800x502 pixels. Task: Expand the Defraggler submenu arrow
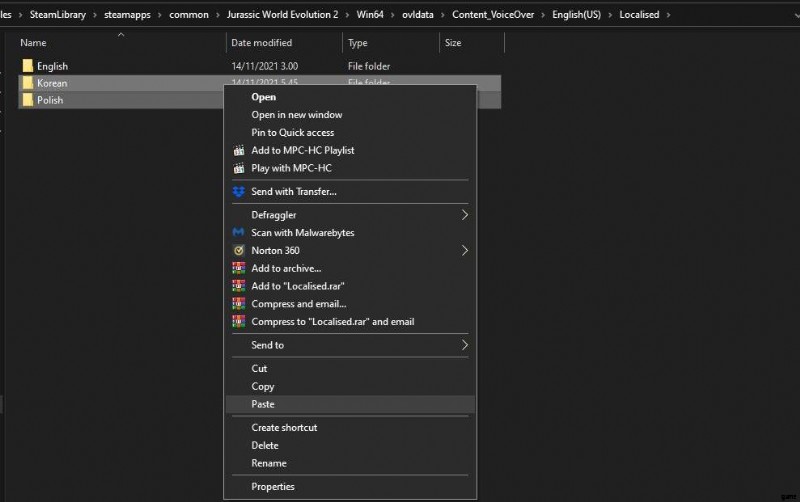coord(465,215)
